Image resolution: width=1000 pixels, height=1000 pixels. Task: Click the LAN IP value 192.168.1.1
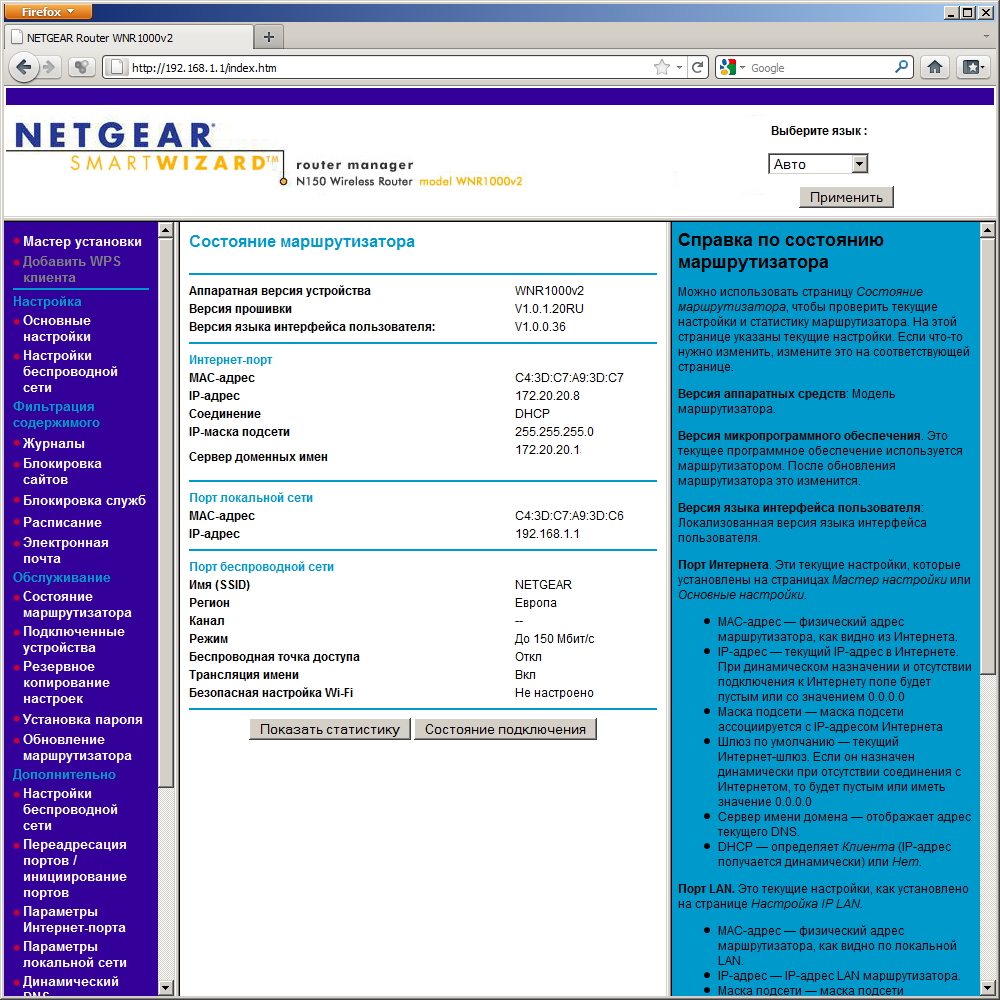(547, 534)
